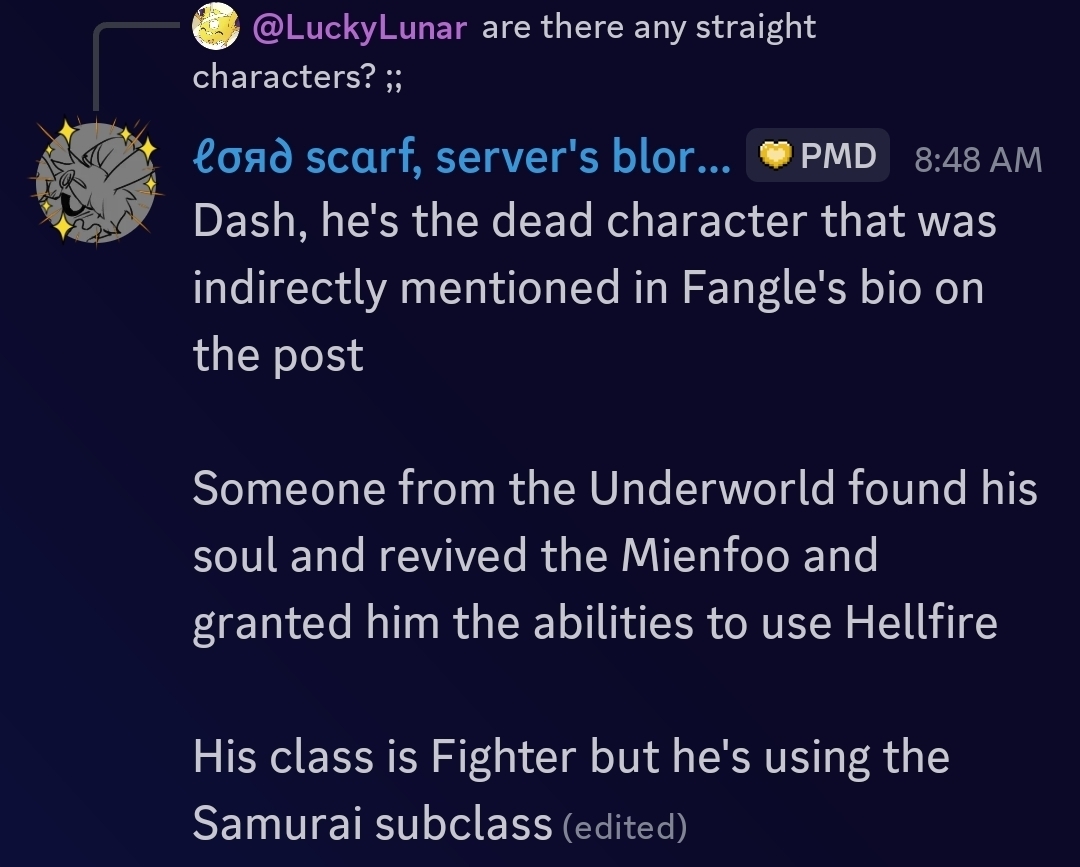Open the @LuckyLunar mention
Viewport: 1080px width, 867px height.
click(361, 28)
